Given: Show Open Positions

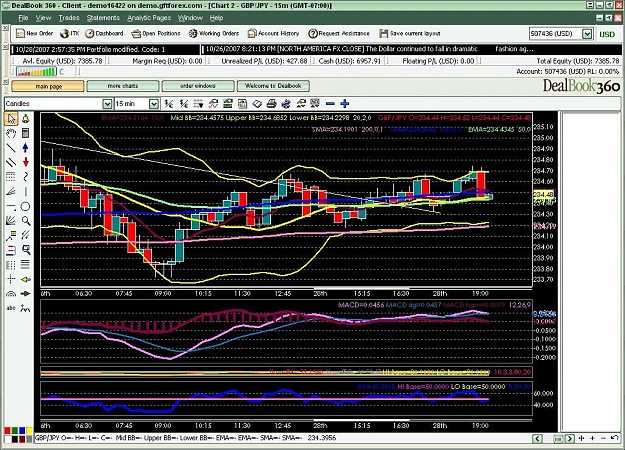Looking at the screenshot, I should tap(156, 33).
